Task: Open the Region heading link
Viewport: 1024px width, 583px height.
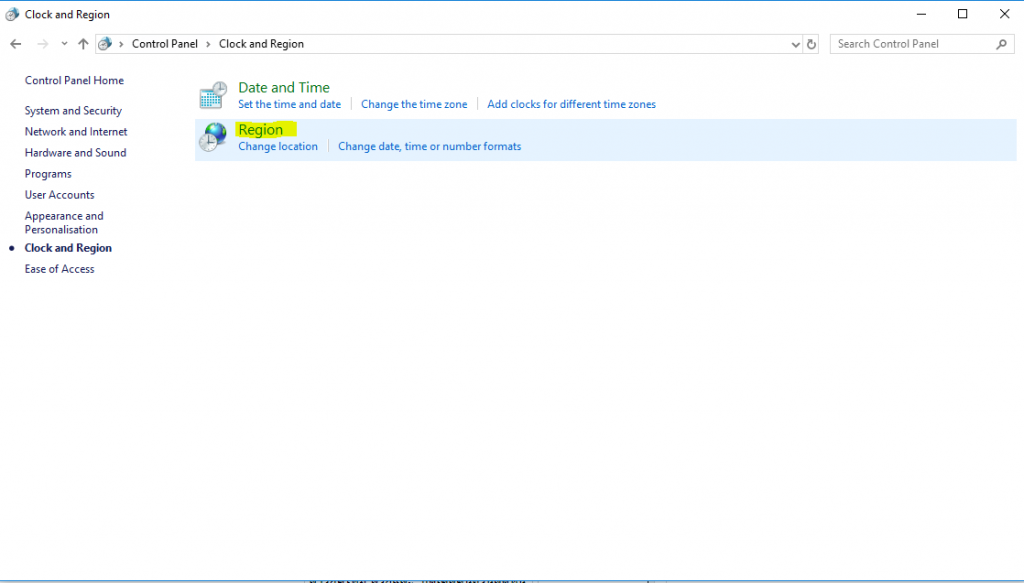Action: [261, 129]
